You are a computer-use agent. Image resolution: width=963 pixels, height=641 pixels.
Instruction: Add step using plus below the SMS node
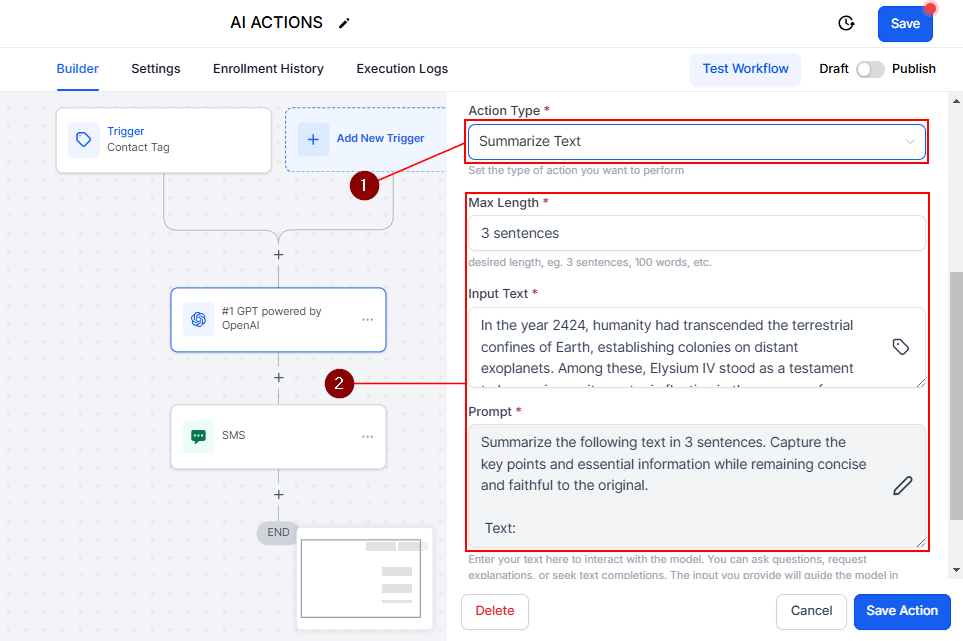point(279,495)
